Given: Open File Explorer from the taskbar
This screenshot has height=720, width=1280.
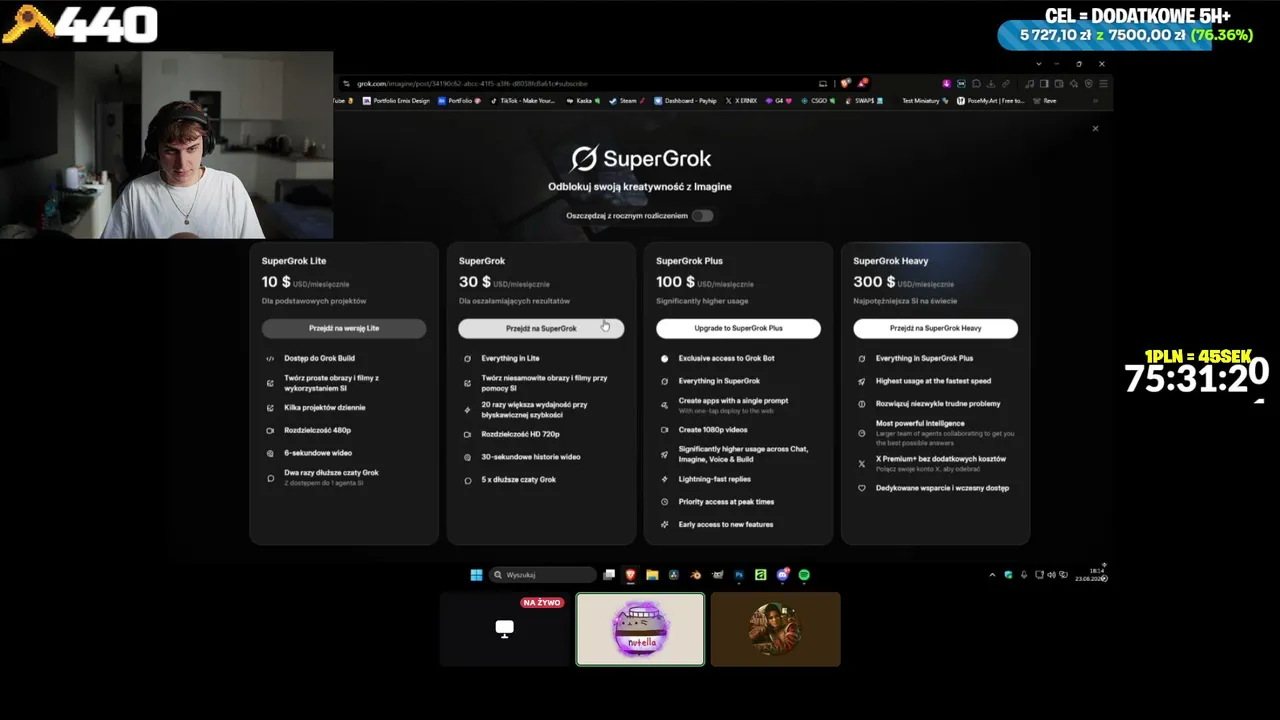Looking at the screenshot, I should tap(652, 575).
